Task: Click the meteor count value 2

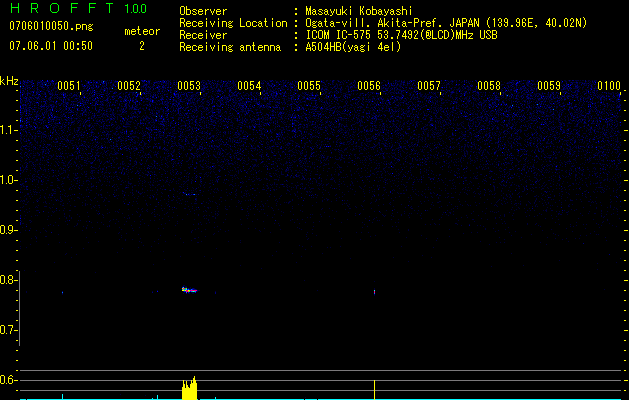Action: click(142, 46)
